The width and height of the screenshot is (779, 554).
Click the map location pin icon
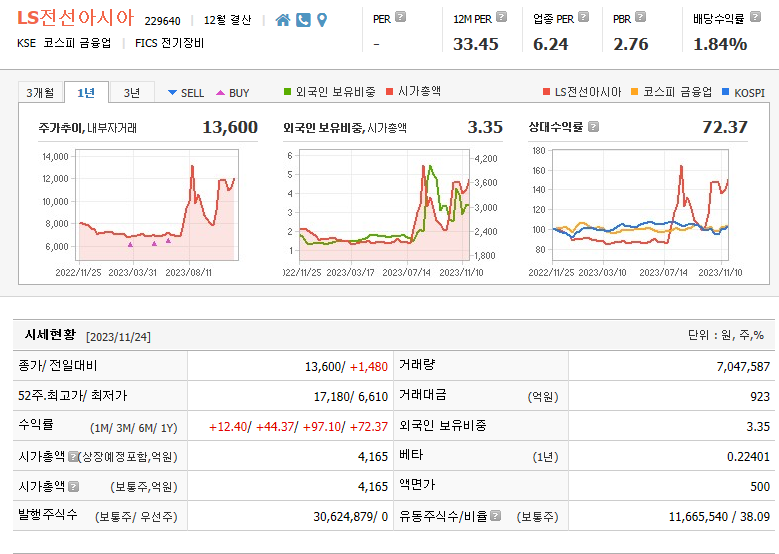click(x=322, y=20)
